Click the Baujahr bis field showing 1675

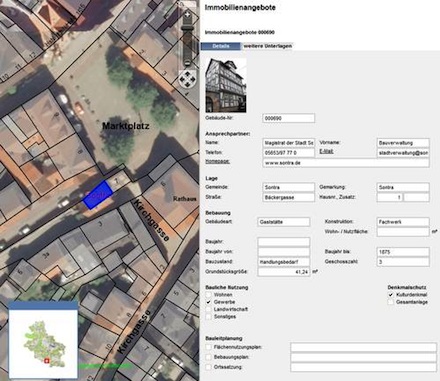[403, 252]
